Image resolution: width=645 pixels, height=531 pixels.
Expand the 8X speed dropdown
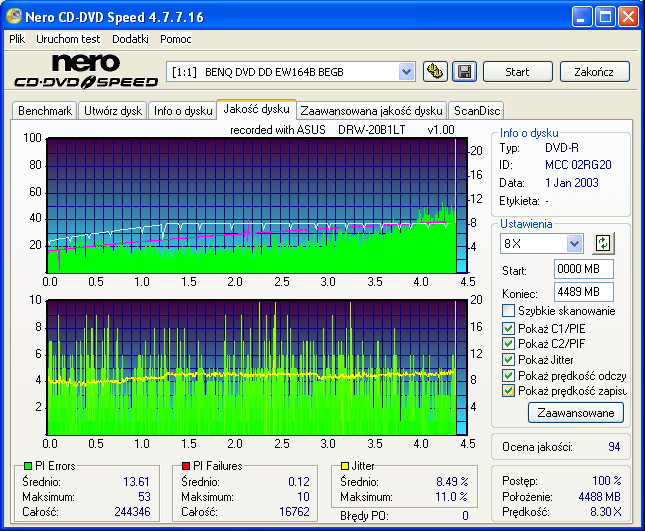coord(574,244)
